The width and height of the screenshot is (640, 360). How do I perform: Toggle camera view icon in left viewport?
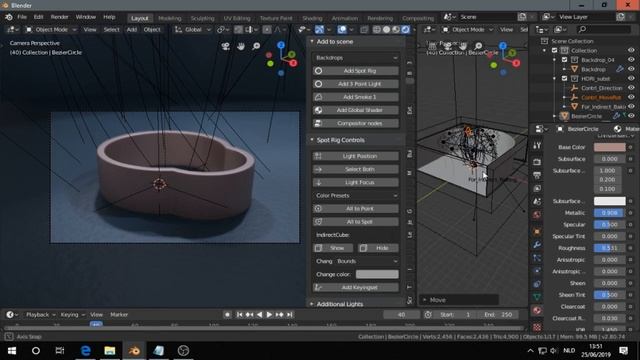pos(225,46)
